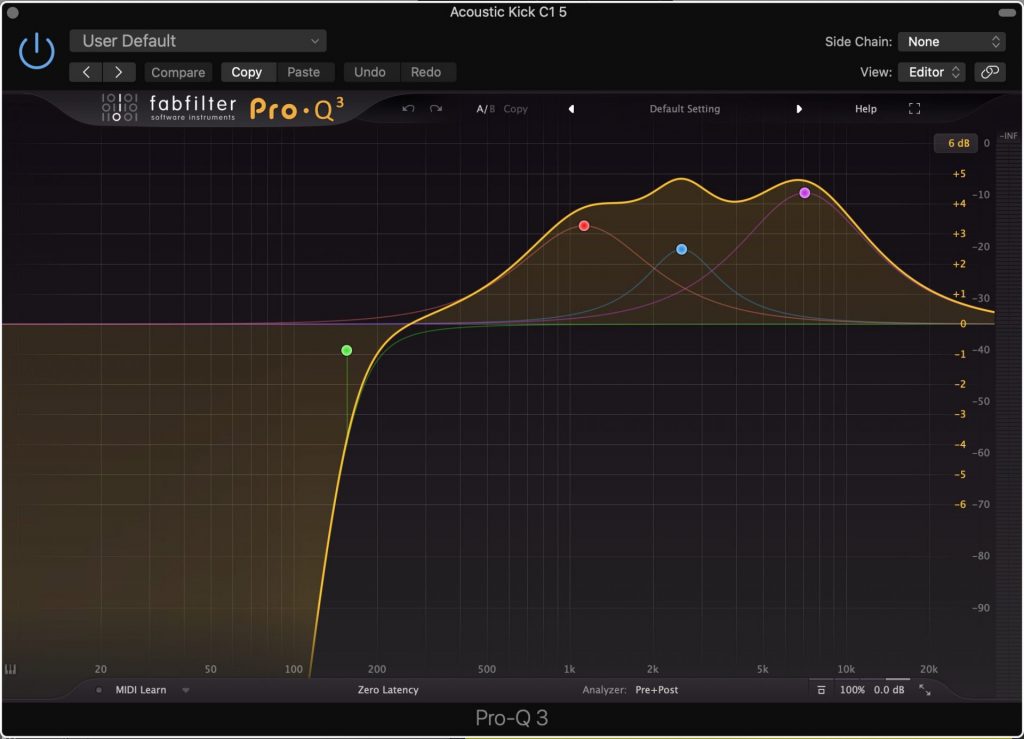Open the Zero Latency processing mode menu
This screenshot has width=1024, height=739.
(388, 690)
